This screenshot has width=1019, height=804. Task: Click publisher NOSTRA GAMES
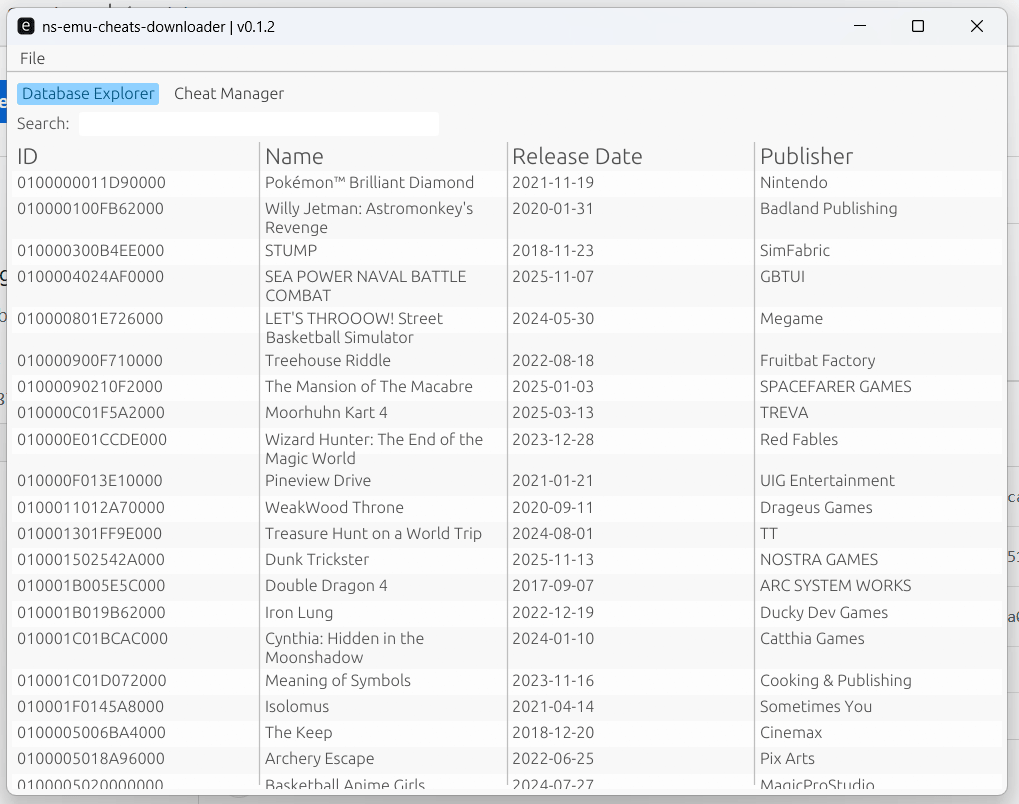point(819,560)
